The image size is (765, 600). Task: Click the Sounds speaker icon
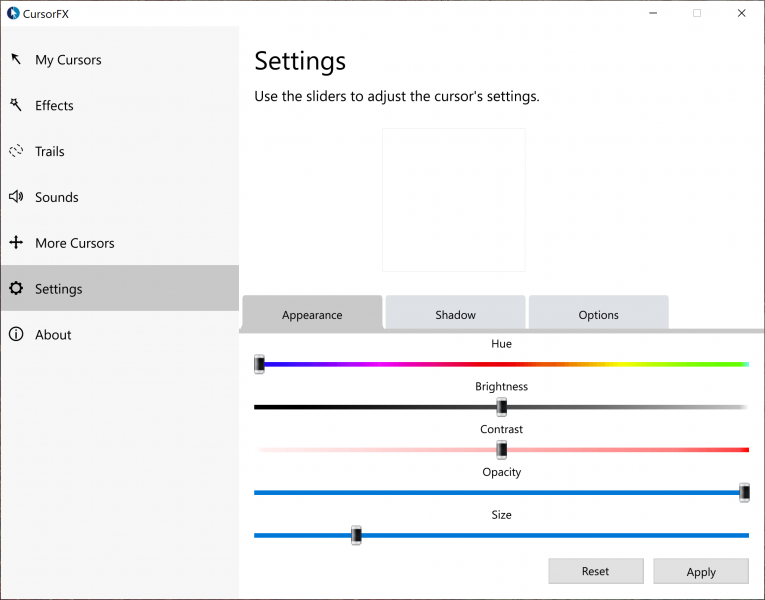16,197
